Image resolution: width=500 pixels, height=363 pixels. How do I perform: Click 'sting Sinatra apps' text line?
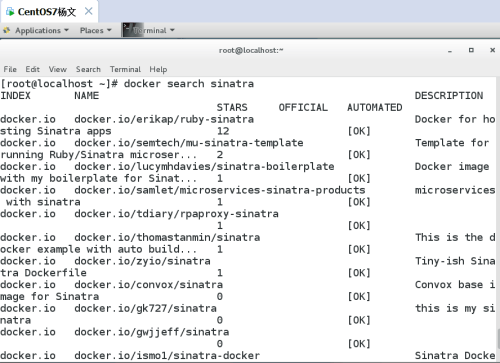[56, 131]
